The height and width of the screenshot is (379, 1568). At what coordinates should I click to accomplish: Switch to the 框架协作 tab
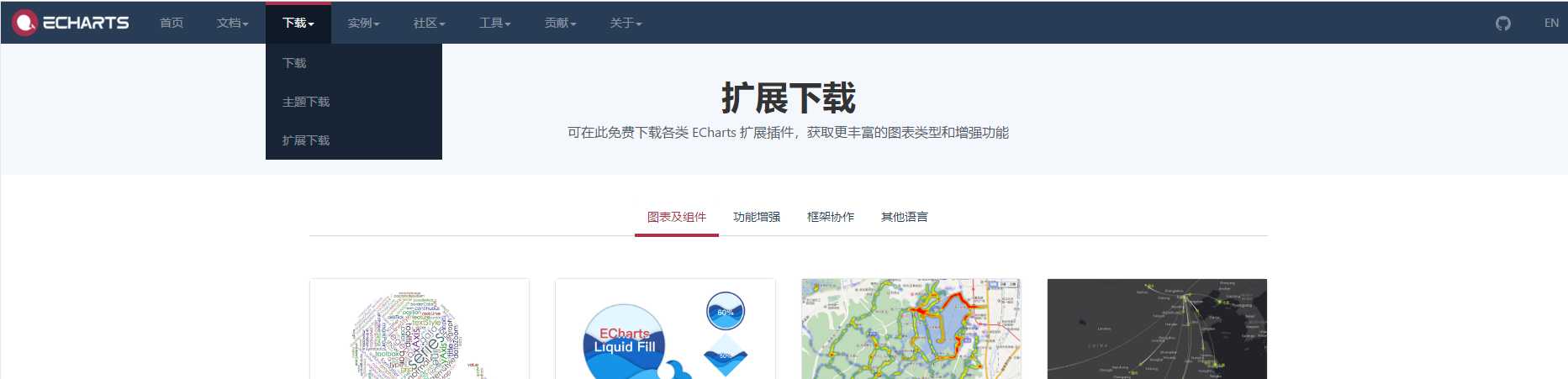[831, 217]
